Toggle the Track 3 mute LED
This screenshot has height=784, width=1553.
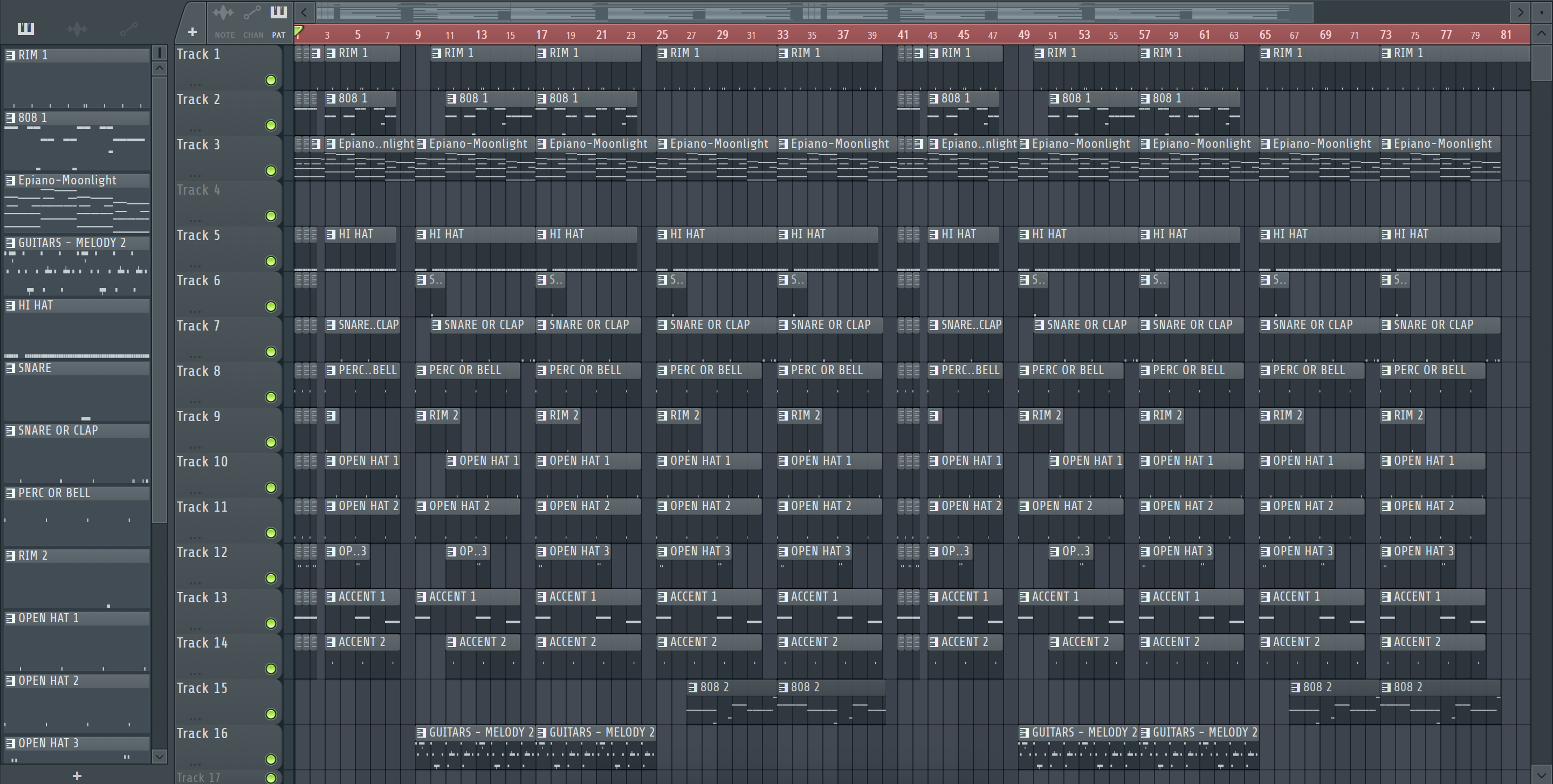(x=271, y=170)
